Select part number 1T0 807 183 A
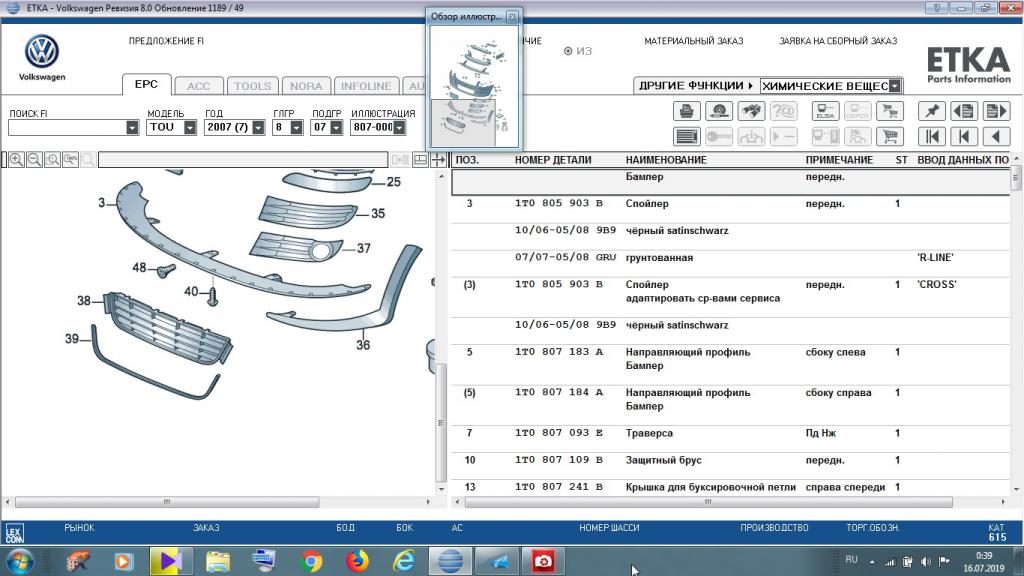The height and width of the screenshot is (576, 1024). coord(558,352)
